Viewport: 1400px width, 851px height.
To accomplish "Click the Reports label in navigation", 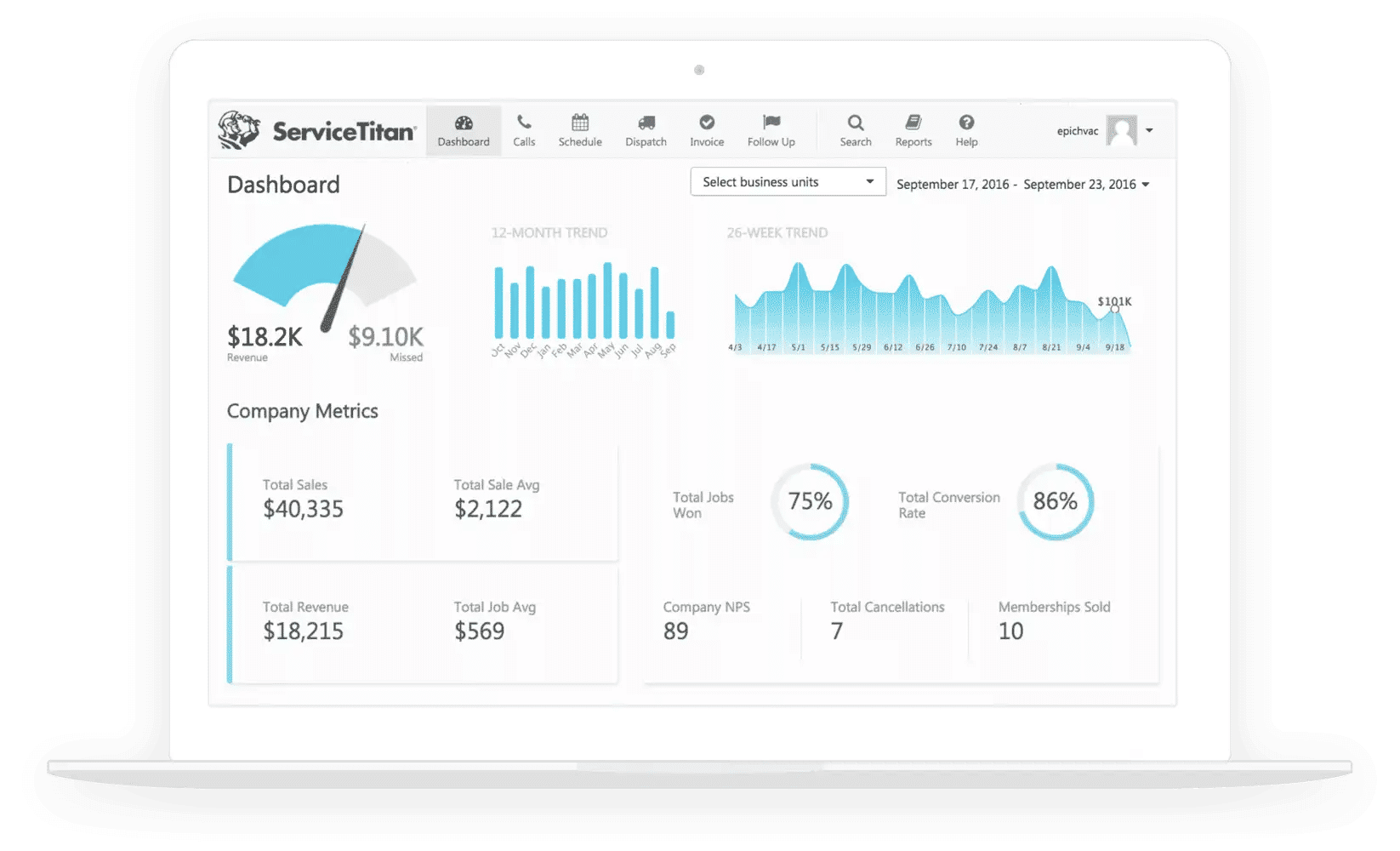I will click(x=913, y=142).
